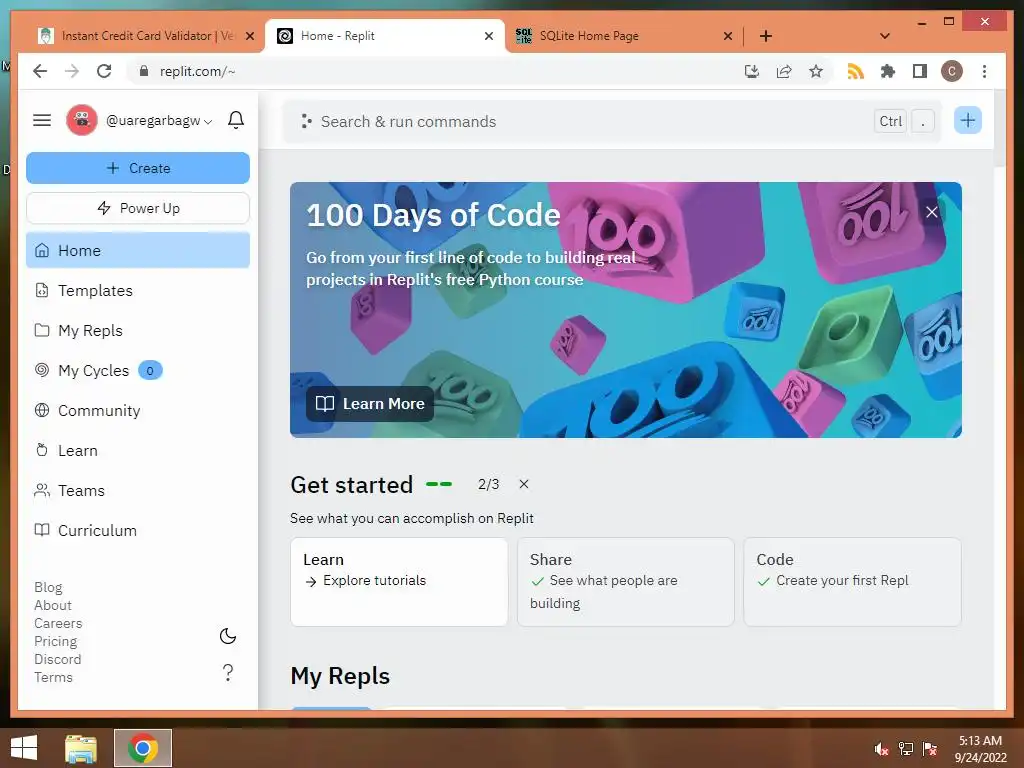Open the Code Create your first Repl card

852,582
